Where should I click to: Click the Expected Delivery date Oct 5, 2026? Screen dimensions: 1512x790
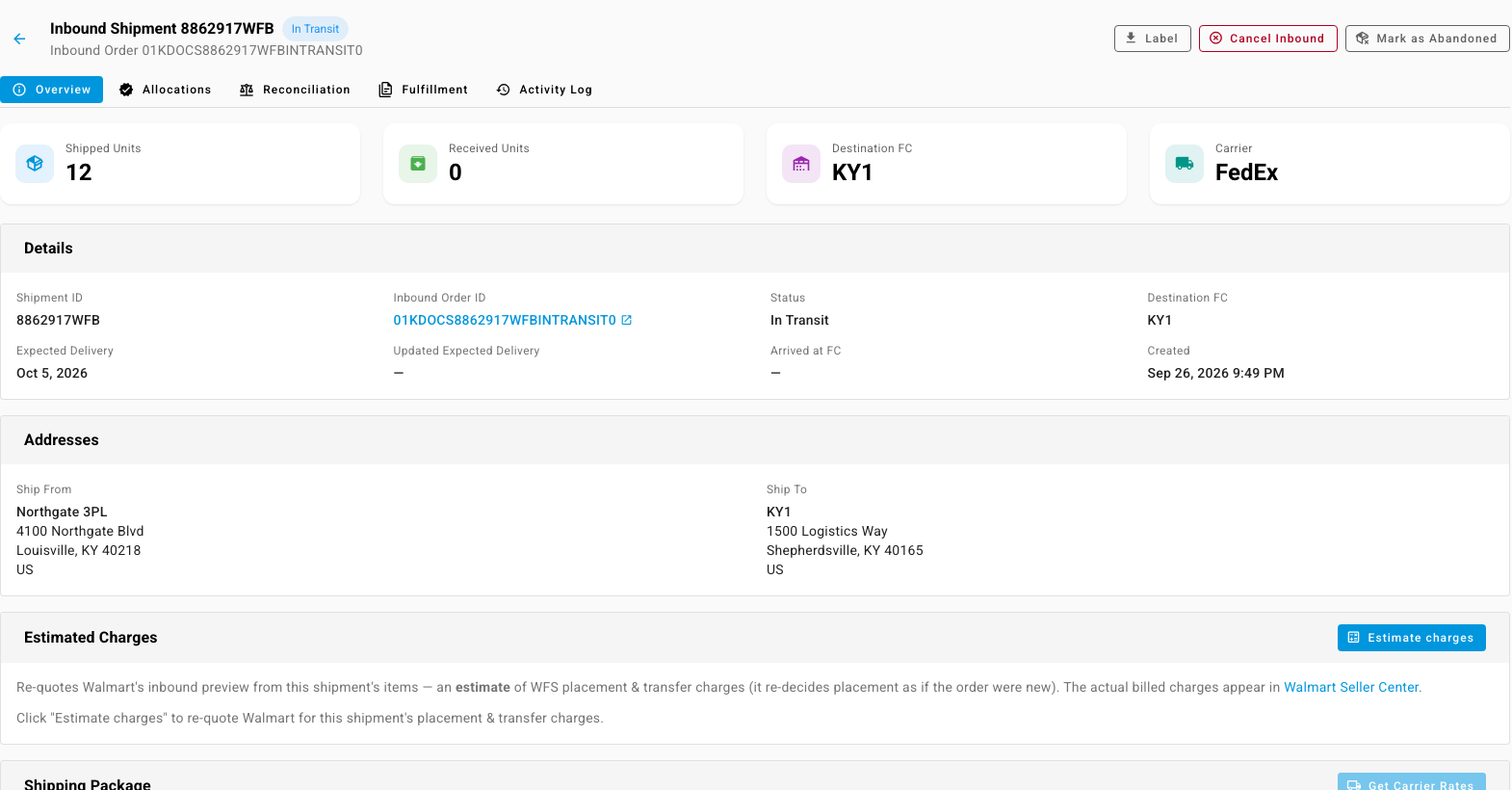[x=52, y=373]
